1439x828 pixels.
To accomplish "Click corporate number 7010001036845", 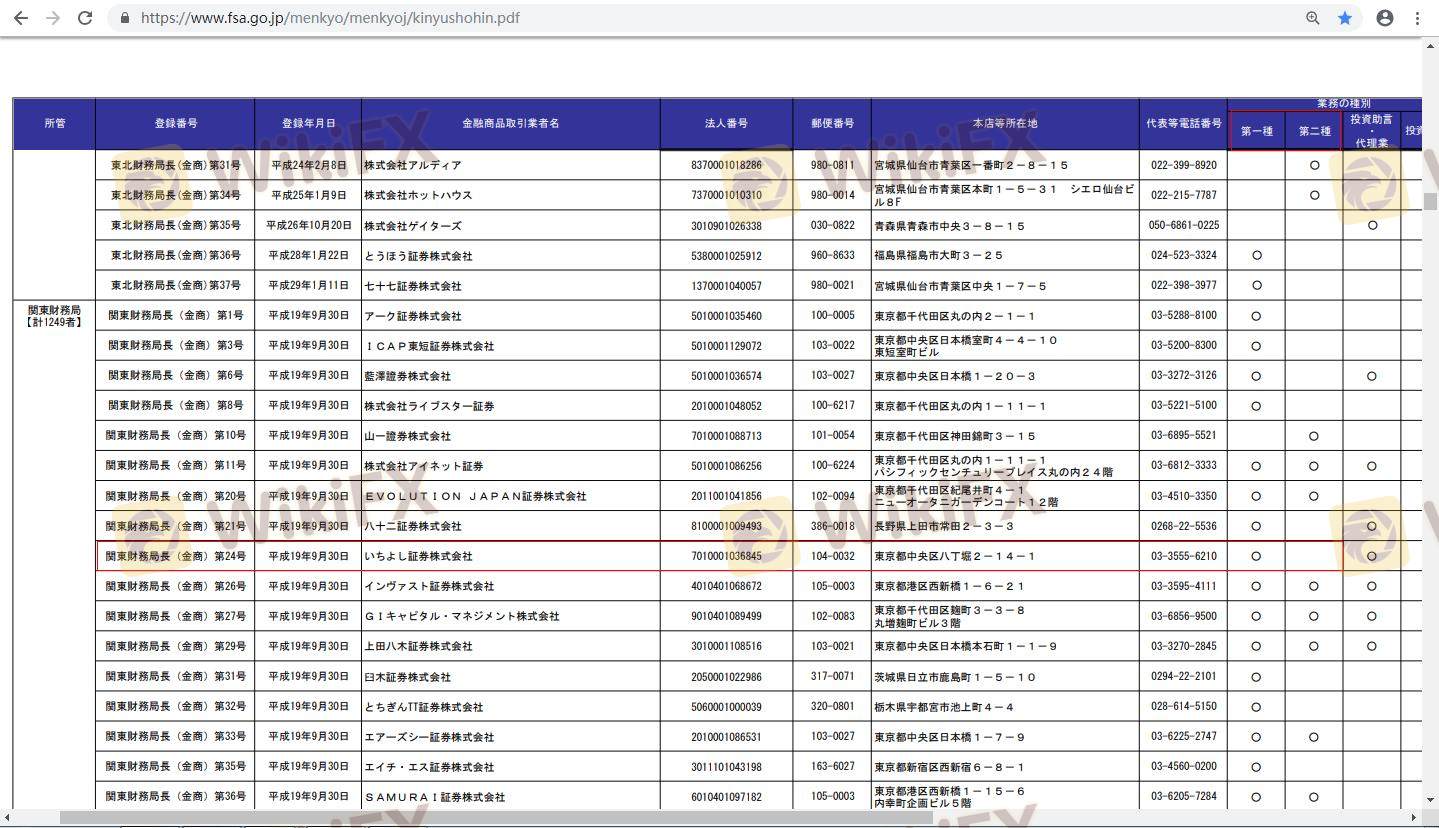I will click(726, 556).
